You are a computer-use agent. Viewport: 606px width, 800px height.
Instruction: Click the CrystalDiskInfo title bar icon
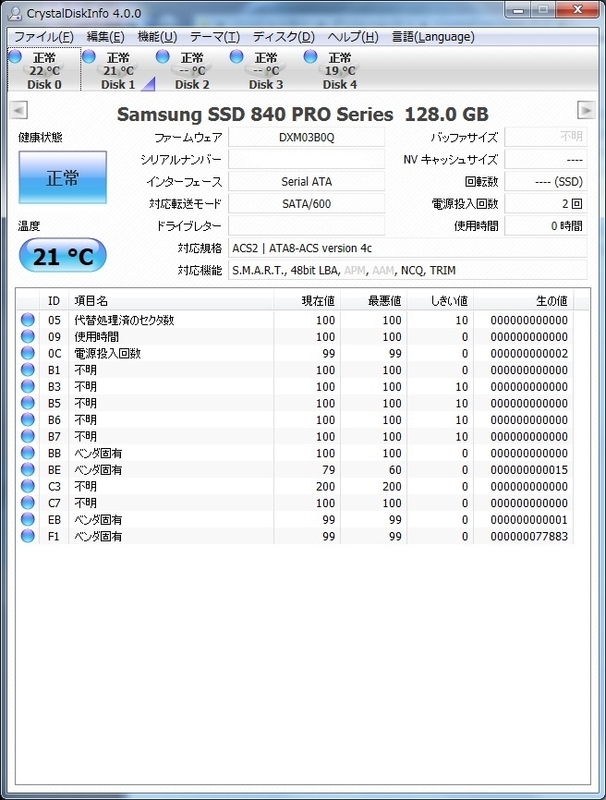15,13
